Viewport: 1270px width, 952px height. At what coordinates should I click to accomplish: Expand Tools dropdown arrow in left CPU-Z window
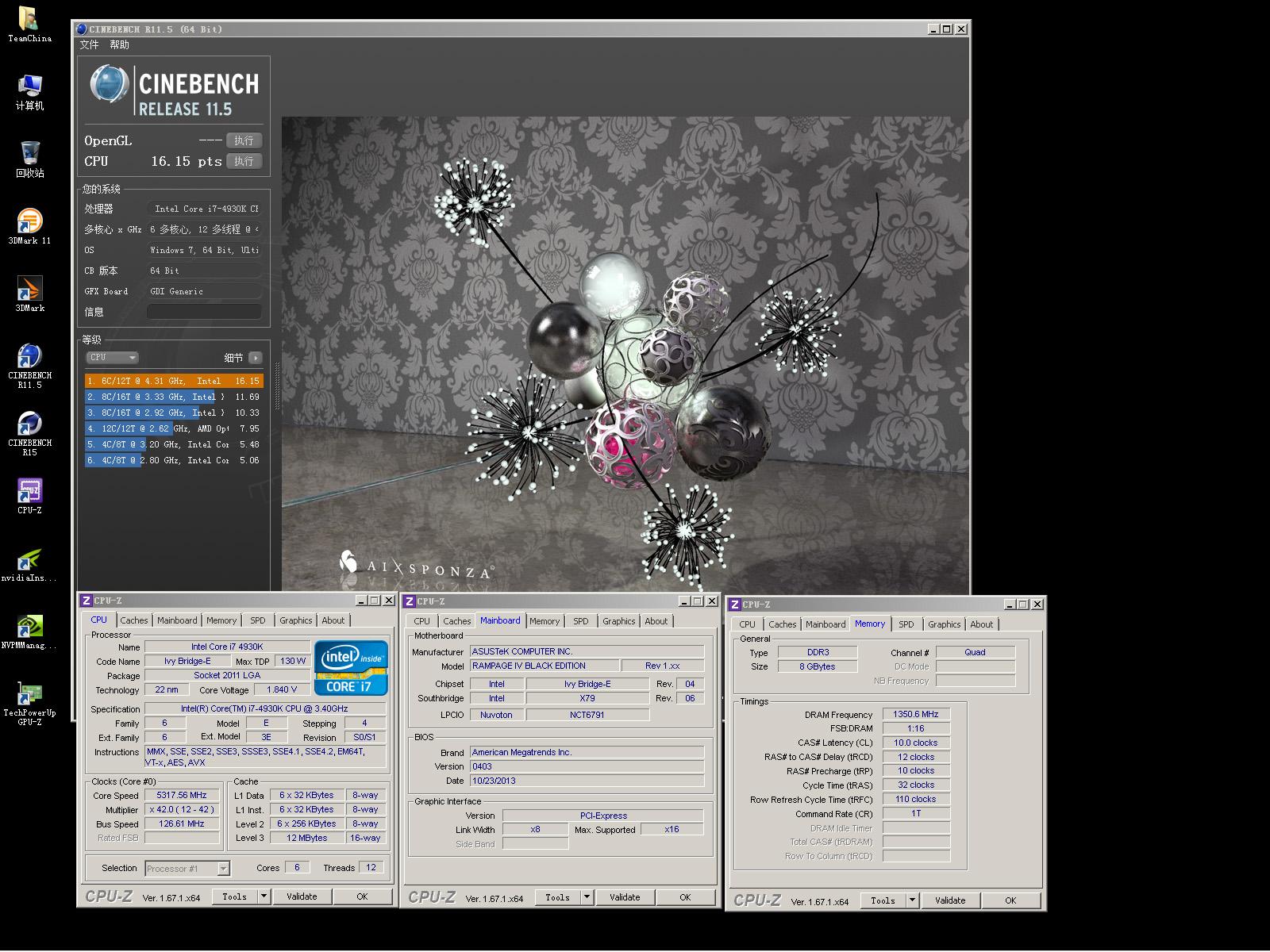pyautogui.click(x=265, y=896)
